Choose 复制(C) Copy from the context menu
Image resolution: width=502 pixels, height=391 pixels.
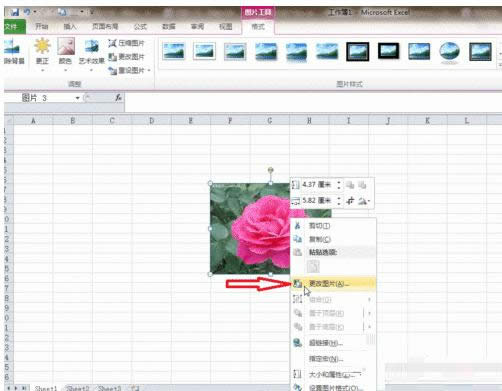point(333,239)
